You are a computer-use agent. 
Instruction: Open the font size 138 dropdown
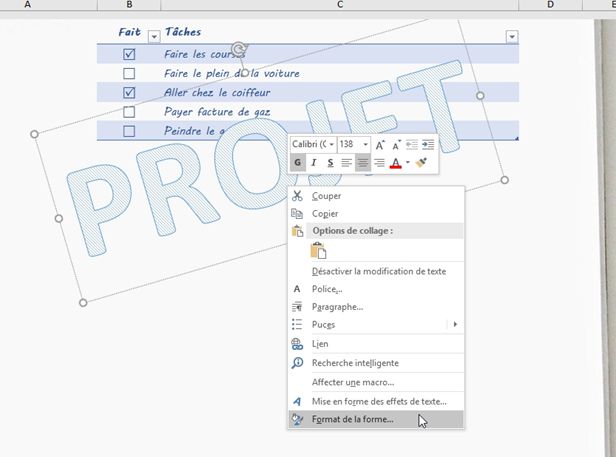365,144
